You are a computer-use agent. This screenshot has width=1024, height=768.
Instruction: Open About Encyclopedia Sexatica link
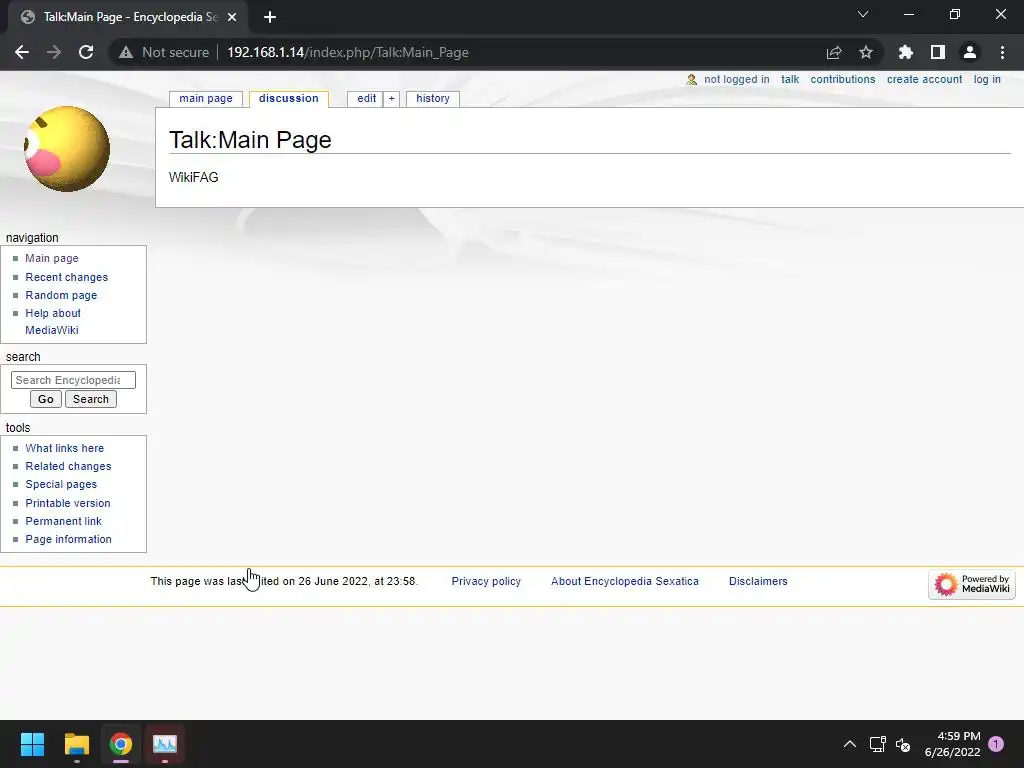pyautogui.click(x=624, y=581)
